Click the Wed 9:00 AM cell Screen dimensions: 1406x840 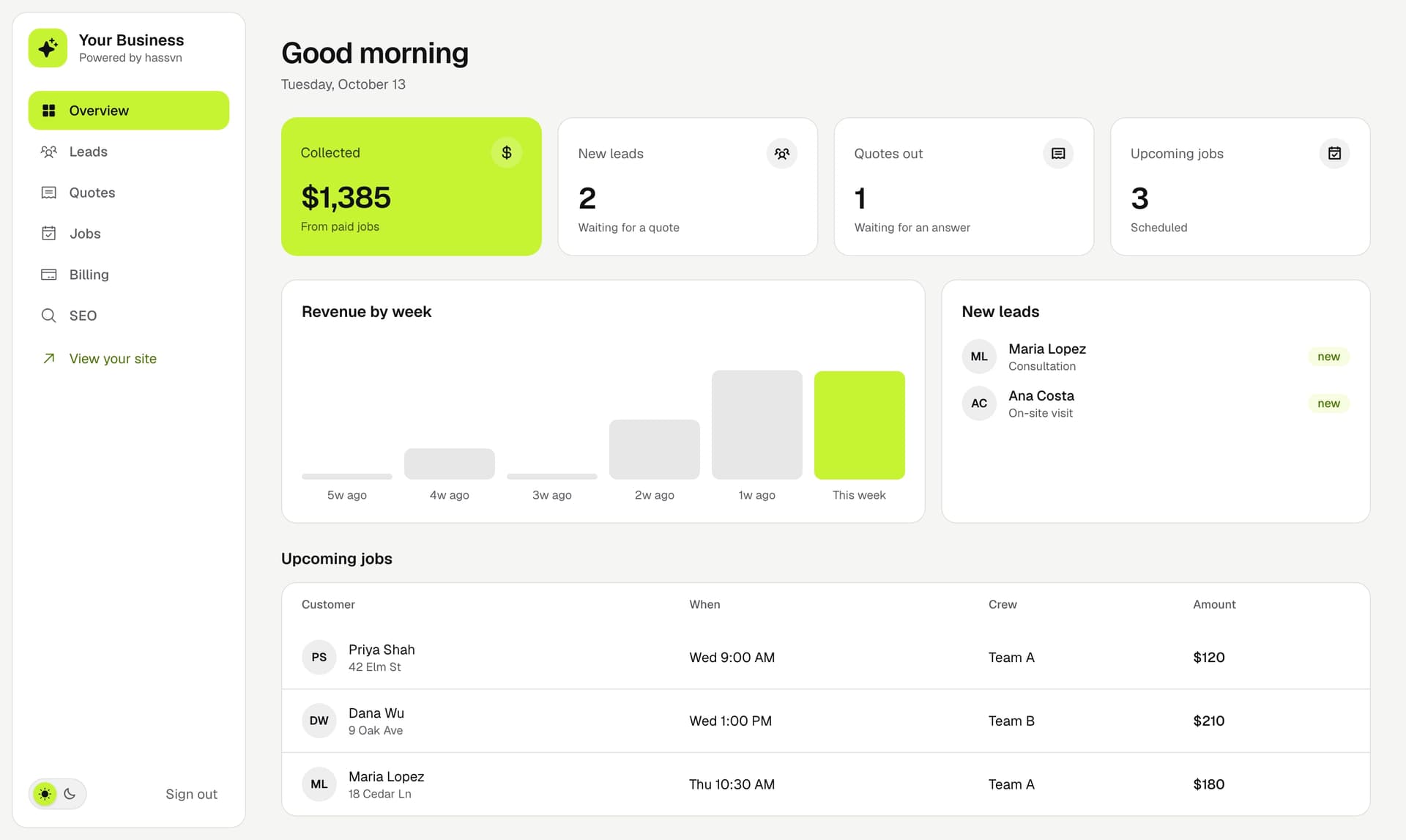click(732, 658)
